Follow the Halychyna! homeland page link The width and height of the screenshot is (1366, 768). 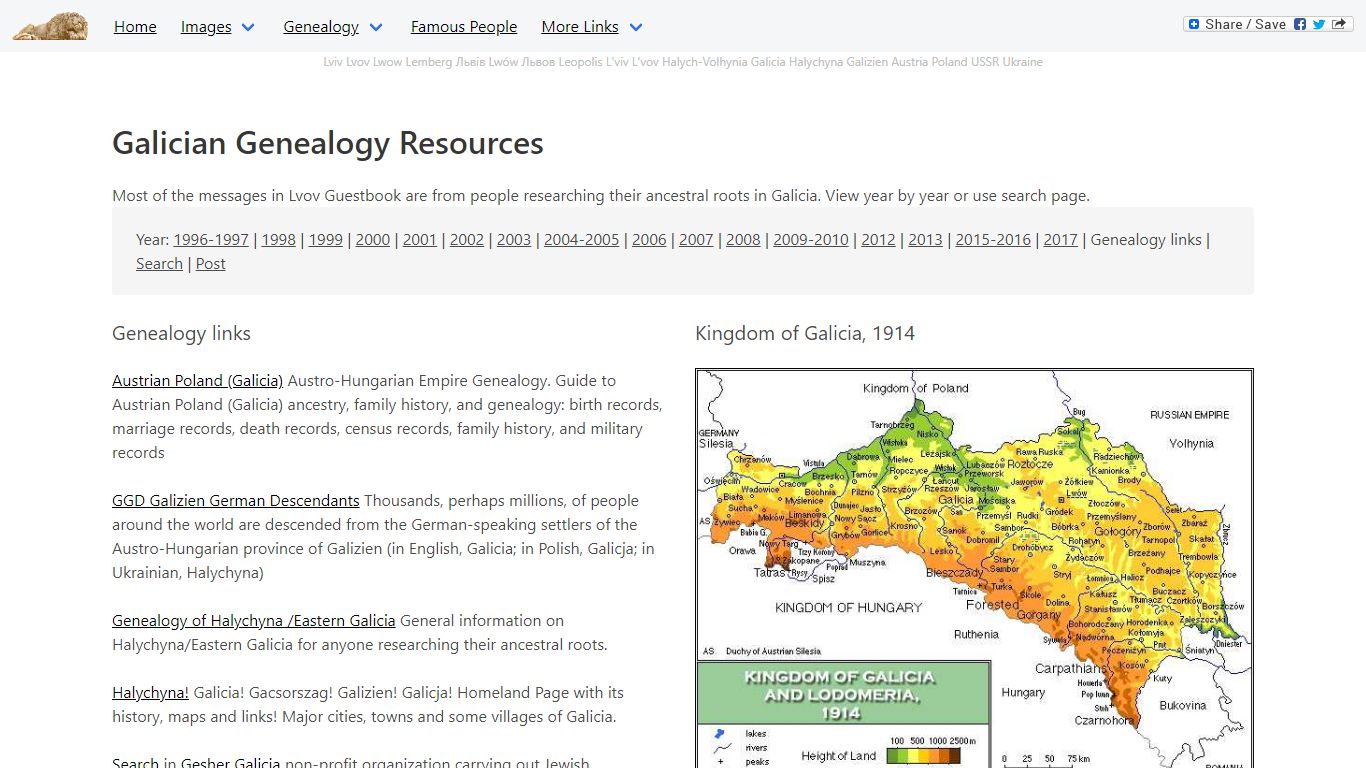(150, 693)
